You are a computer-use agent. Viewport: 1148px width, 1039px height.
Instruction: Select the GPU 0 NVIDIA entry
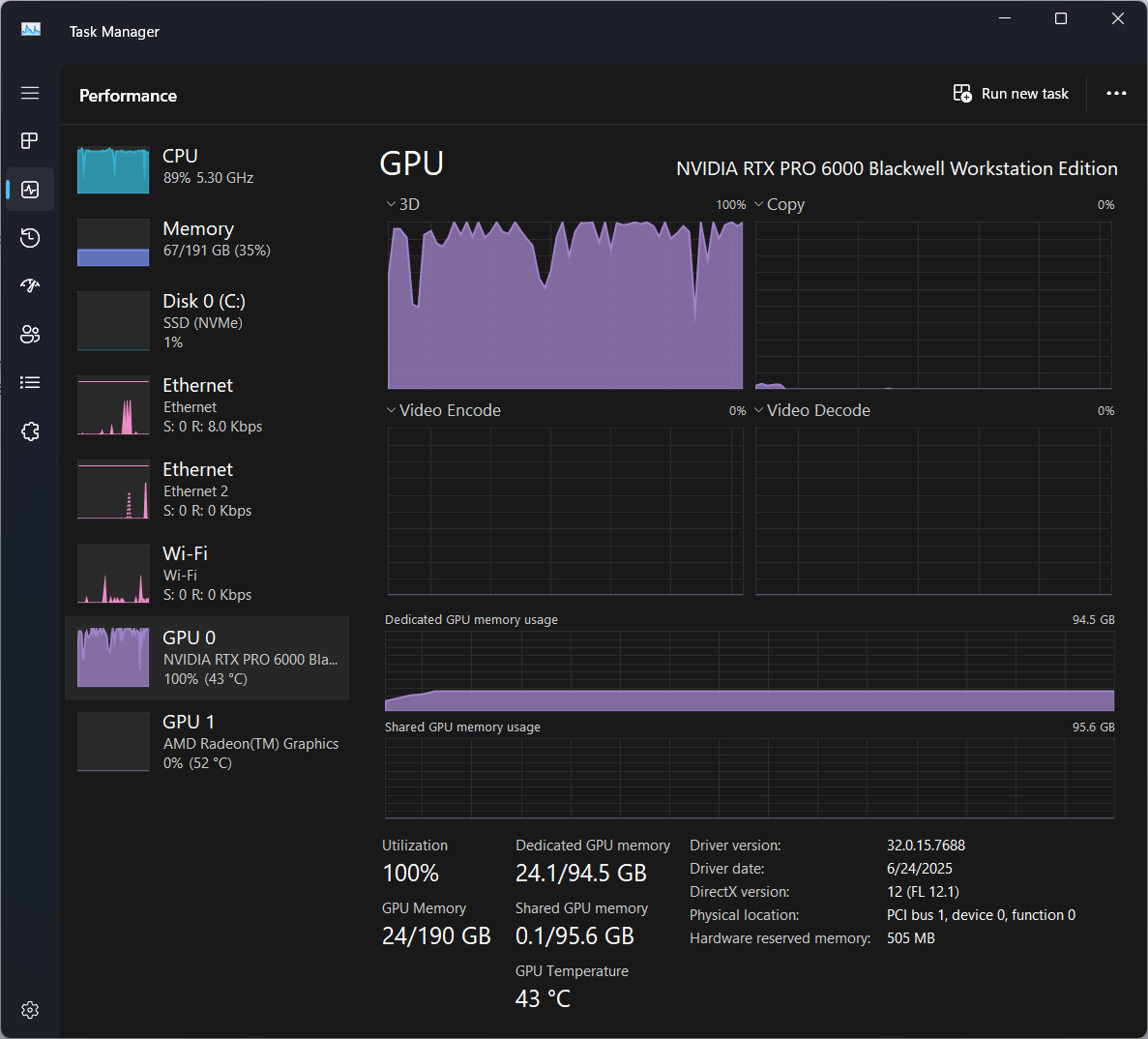[x=207, y=658]
